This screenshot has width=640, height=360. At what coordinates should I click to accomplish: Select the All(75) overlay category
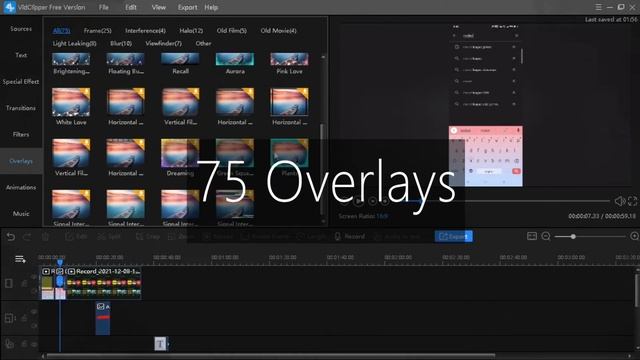point(61,31)
